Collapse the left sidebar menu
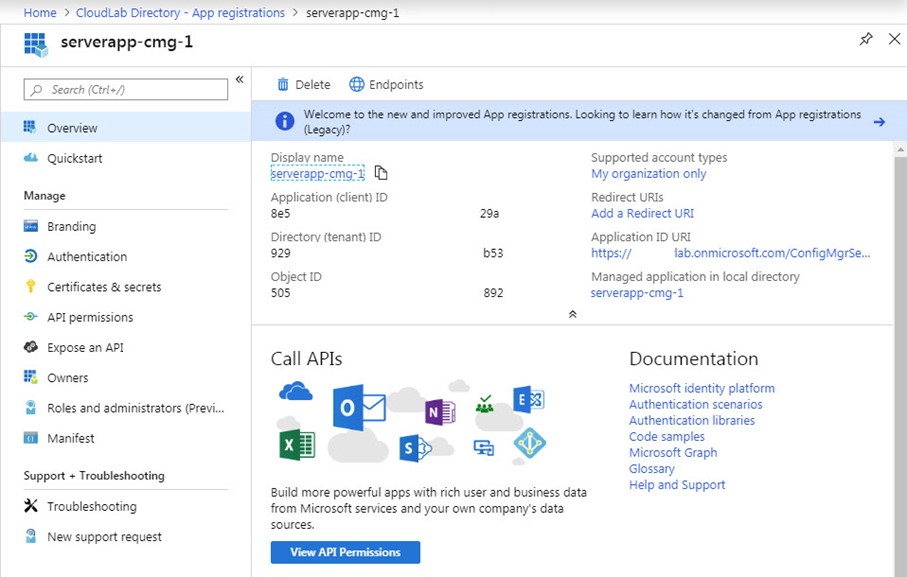 240,80
